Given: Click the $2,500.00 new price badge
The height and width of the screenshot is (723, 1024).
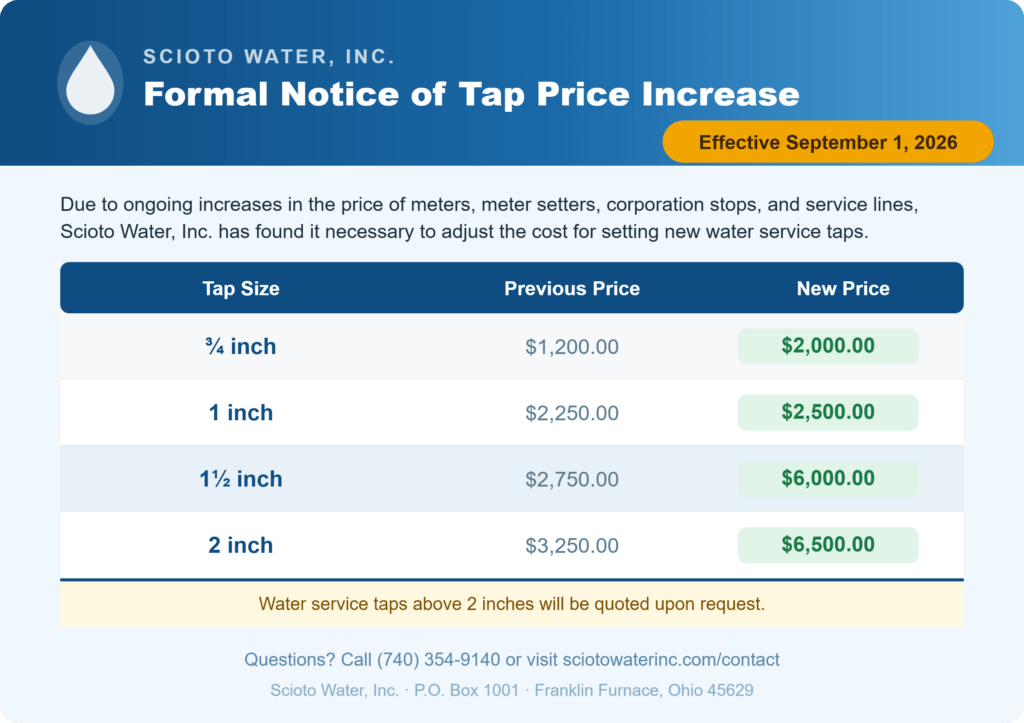Looking at the screenshot, I should 828,412.
